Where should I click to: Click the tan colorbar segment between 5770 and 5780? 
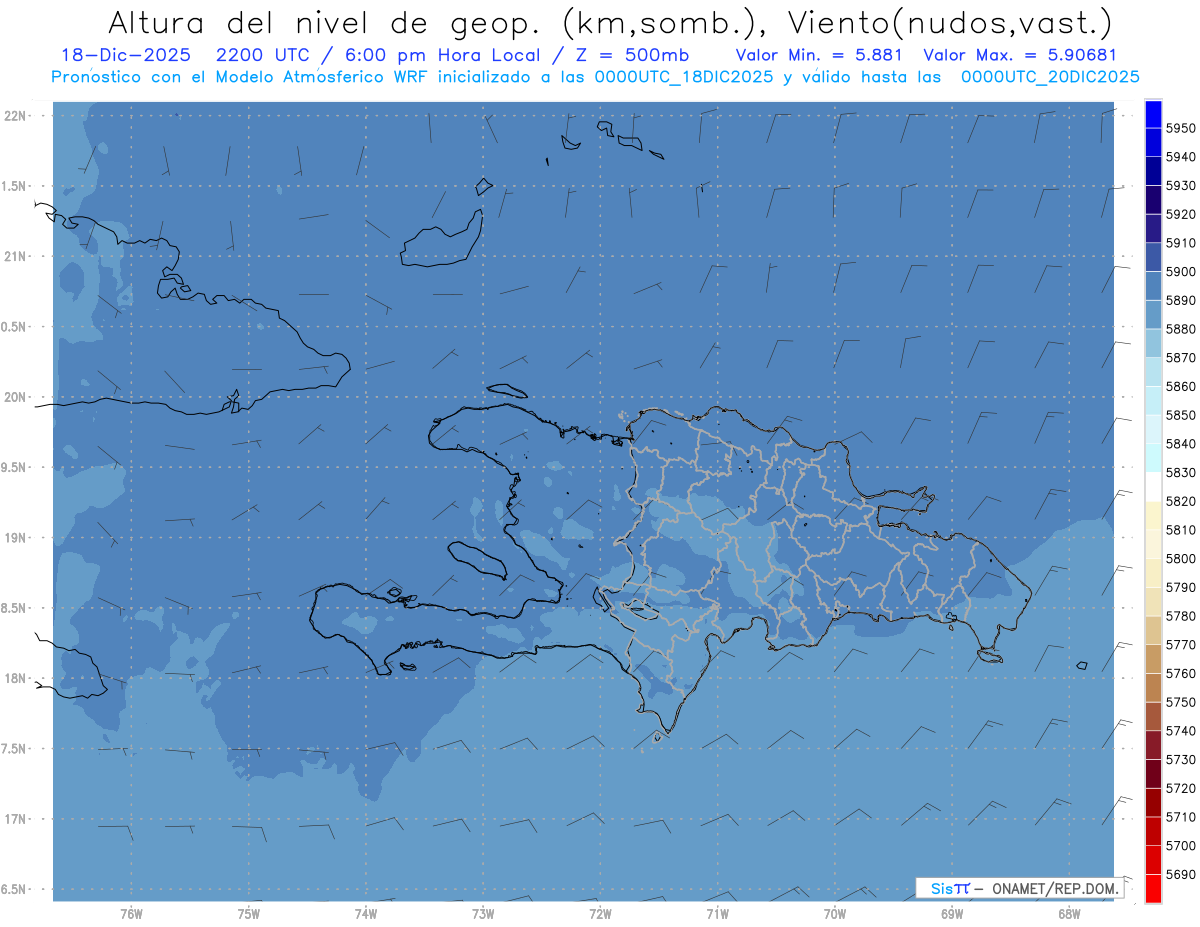1153,630
